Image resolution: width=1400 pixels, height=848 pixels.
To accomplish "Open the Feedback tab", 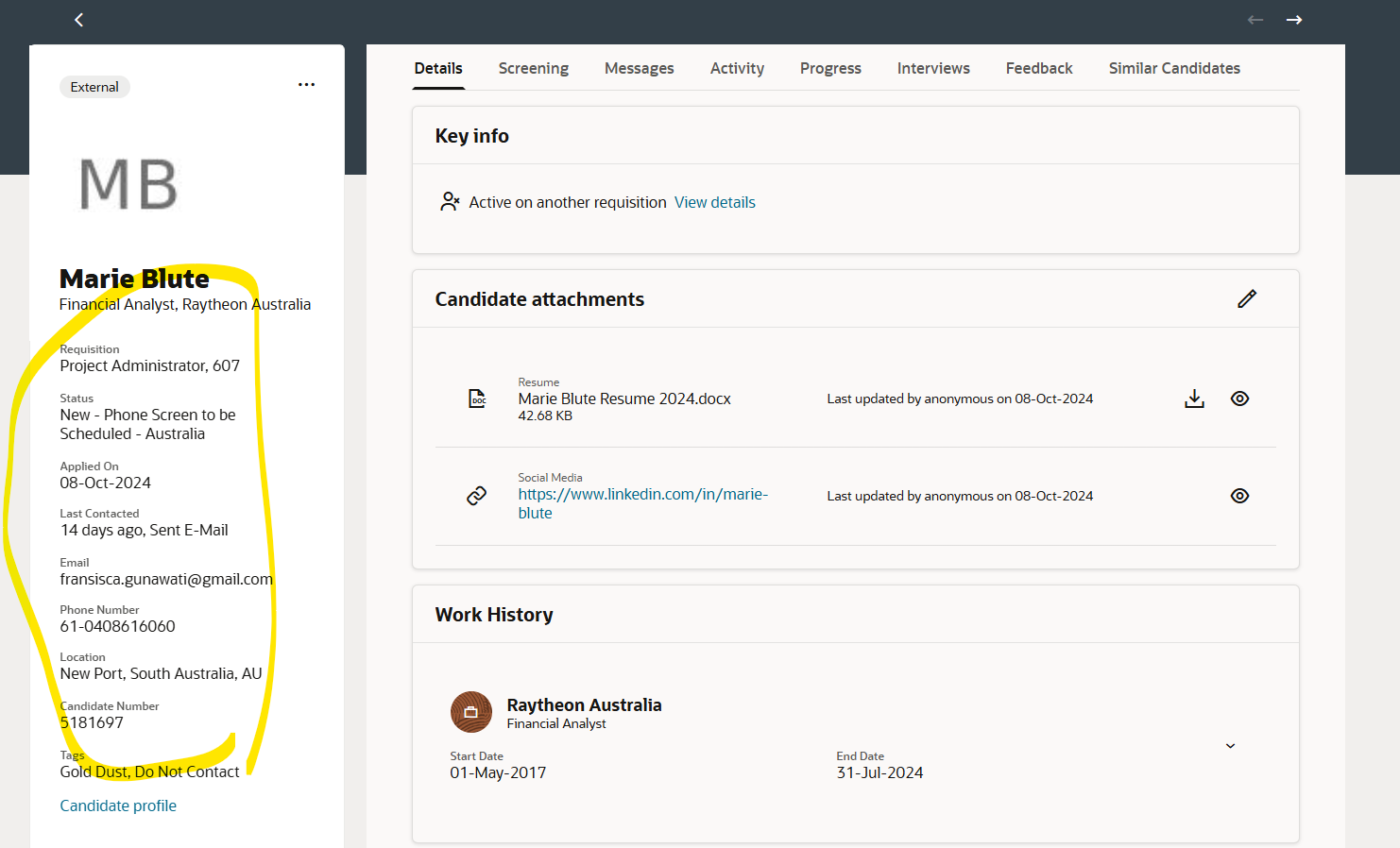I will tap(1039, 68).
